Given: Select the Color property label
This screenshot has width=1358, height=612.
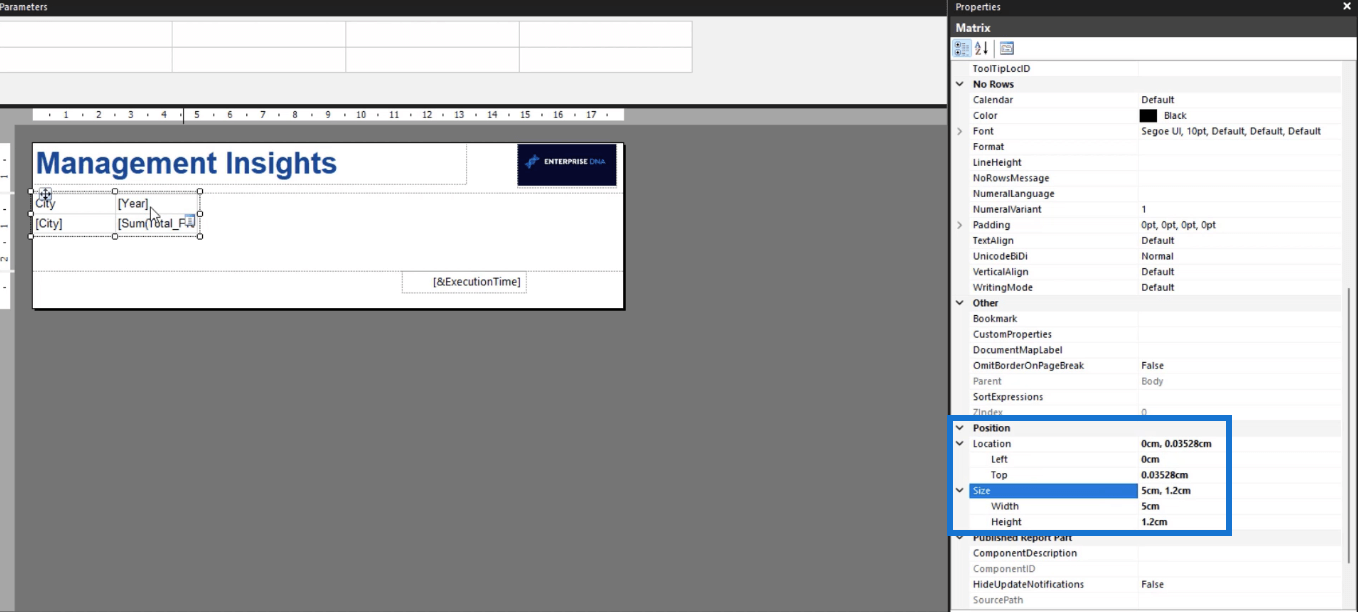Looking at the screenshot, I should pyautogui.click(x=985, y=116).
